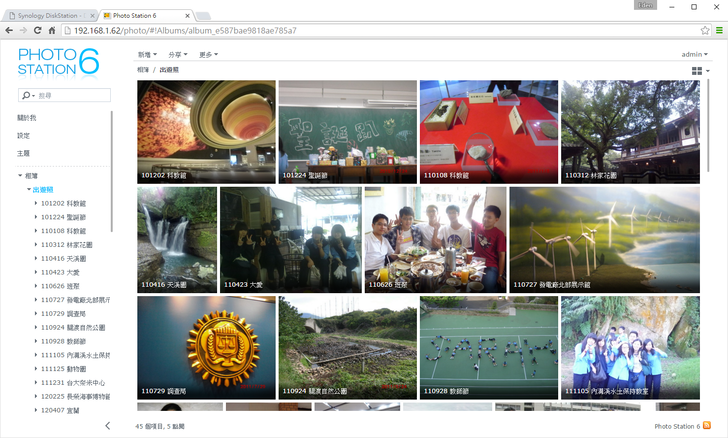Collapse sidebar with the left chevron
Image resolution: width=728 pixels, height=438 pixels.
coord(108,426)
